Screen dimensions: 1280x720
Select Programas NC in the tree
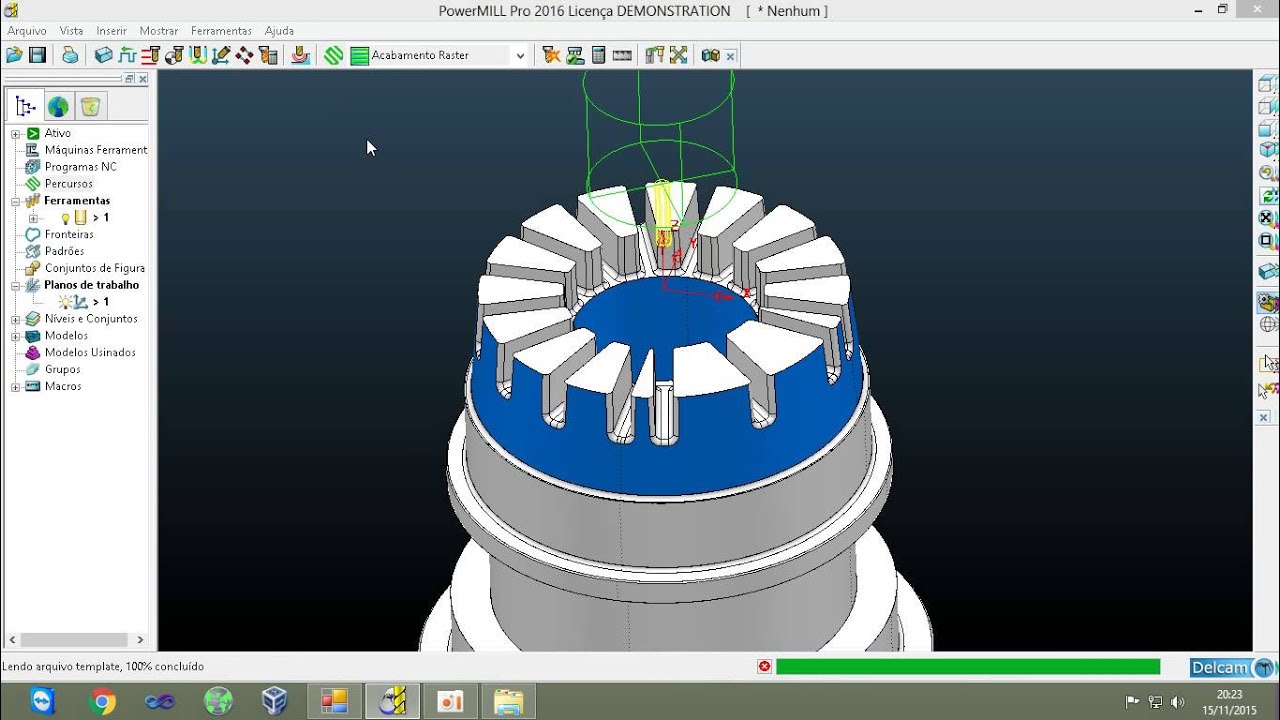[x=80, y=167]
